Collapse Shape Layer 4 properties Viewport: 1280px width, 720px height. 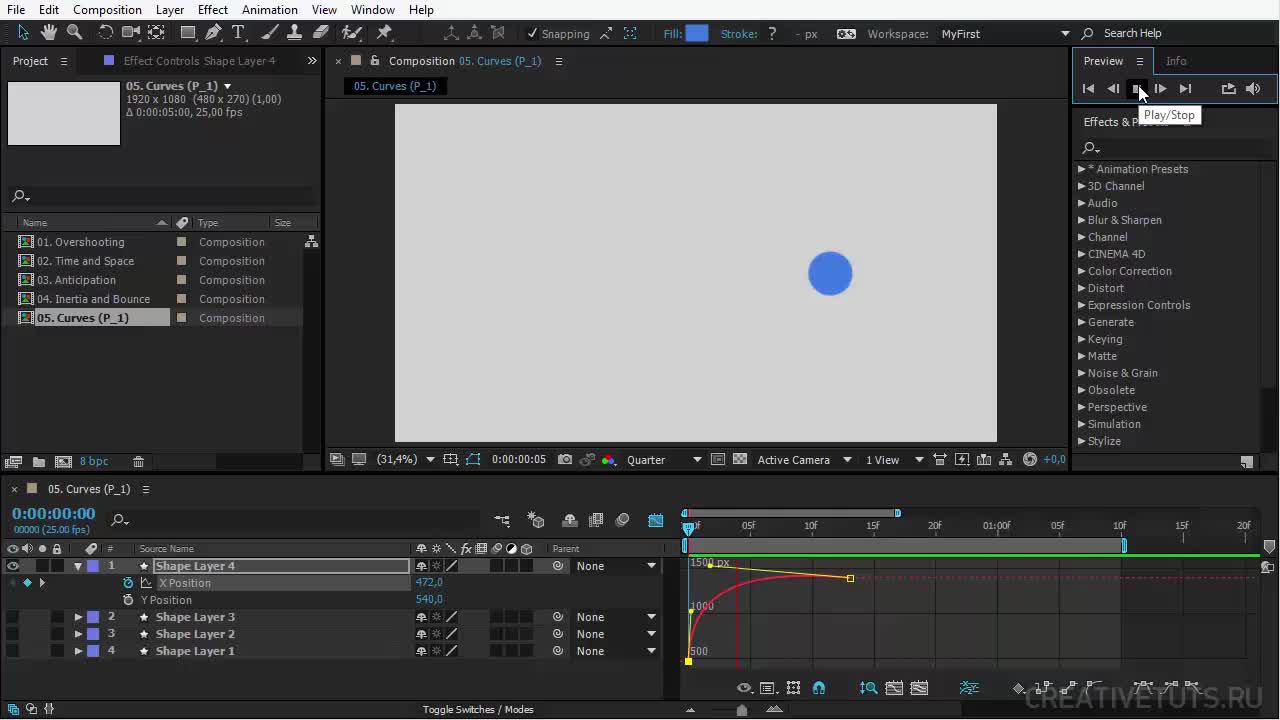click(x=78, y=566)
